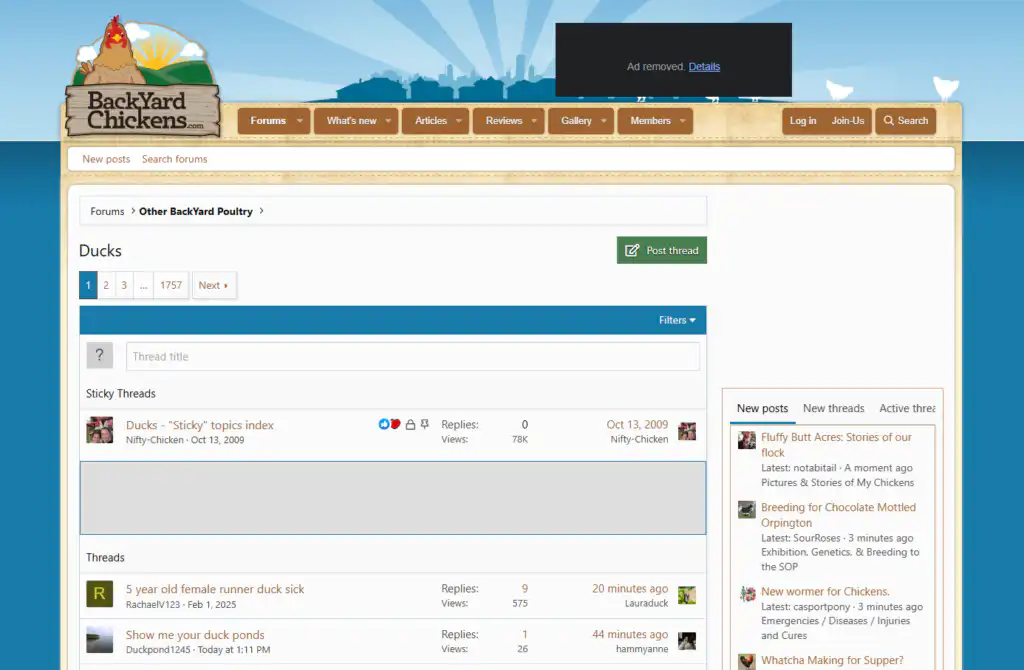Open the Filters dropdown

point(677,320)
